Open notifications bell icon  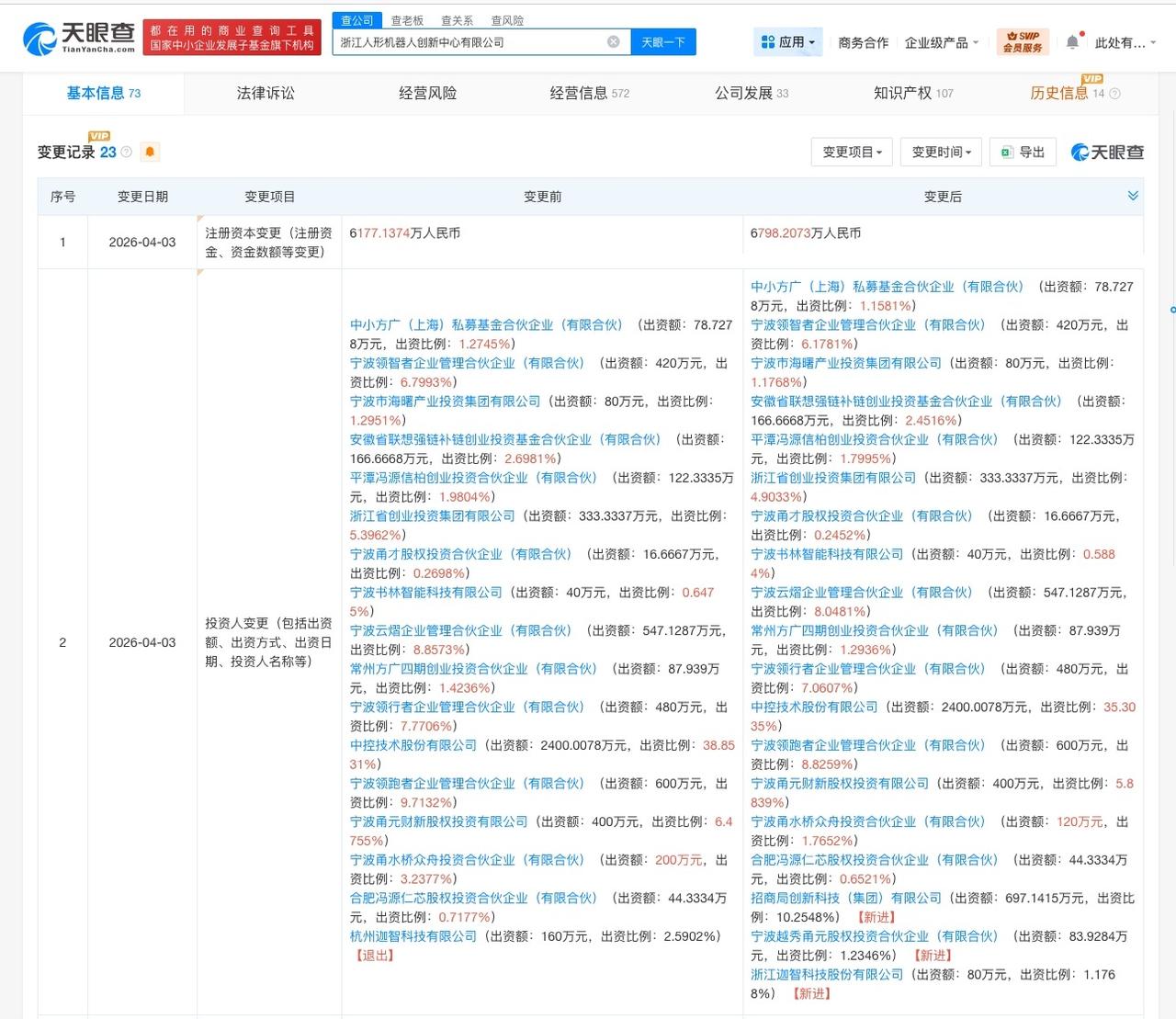tap(1072, 42)
